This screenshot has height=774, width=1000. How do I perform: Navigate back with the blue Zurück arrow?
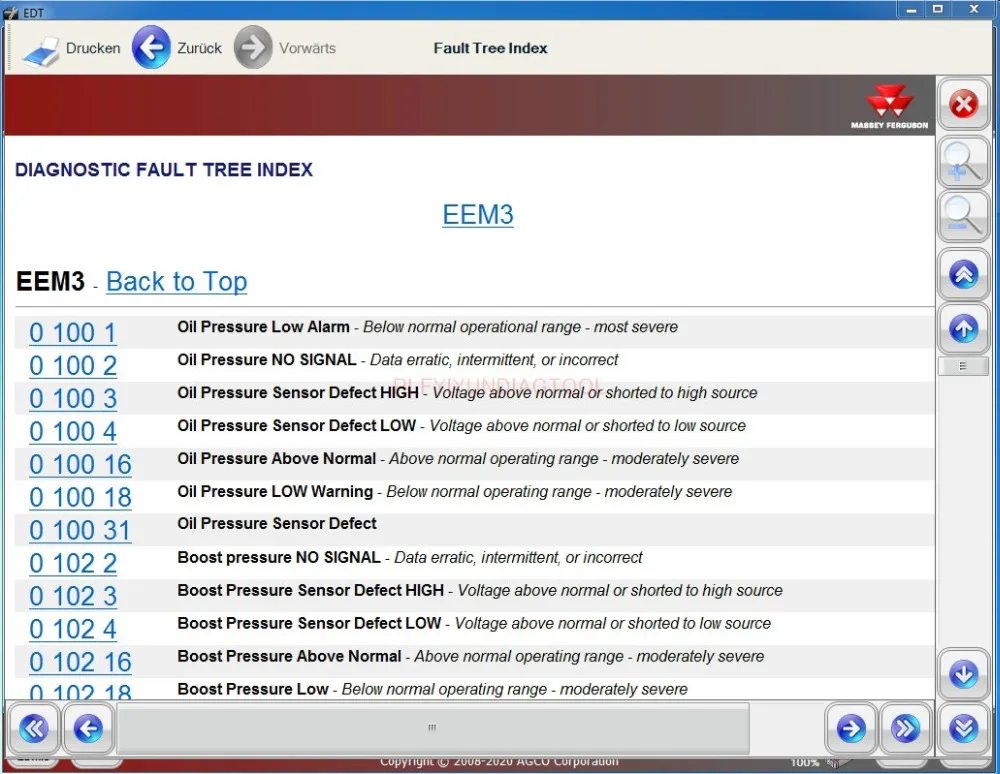(x=152, y=47)
